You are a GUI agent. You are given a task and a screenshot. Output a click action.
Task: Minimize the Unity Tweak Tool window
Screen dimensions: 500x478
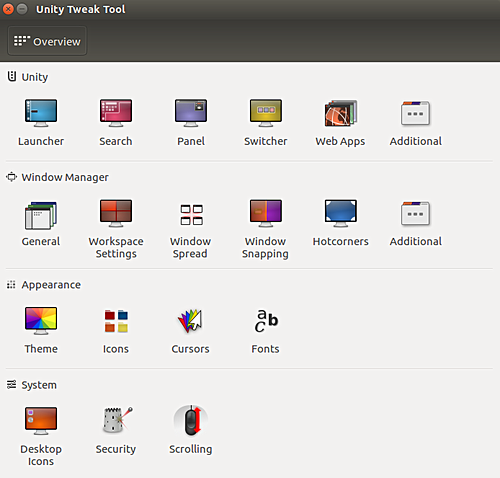(22, 9)
